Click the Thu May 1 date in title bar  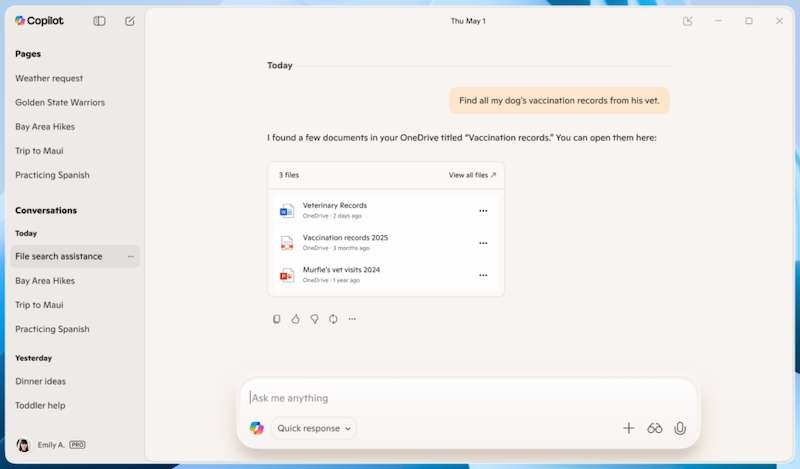(x=468, y=21)
